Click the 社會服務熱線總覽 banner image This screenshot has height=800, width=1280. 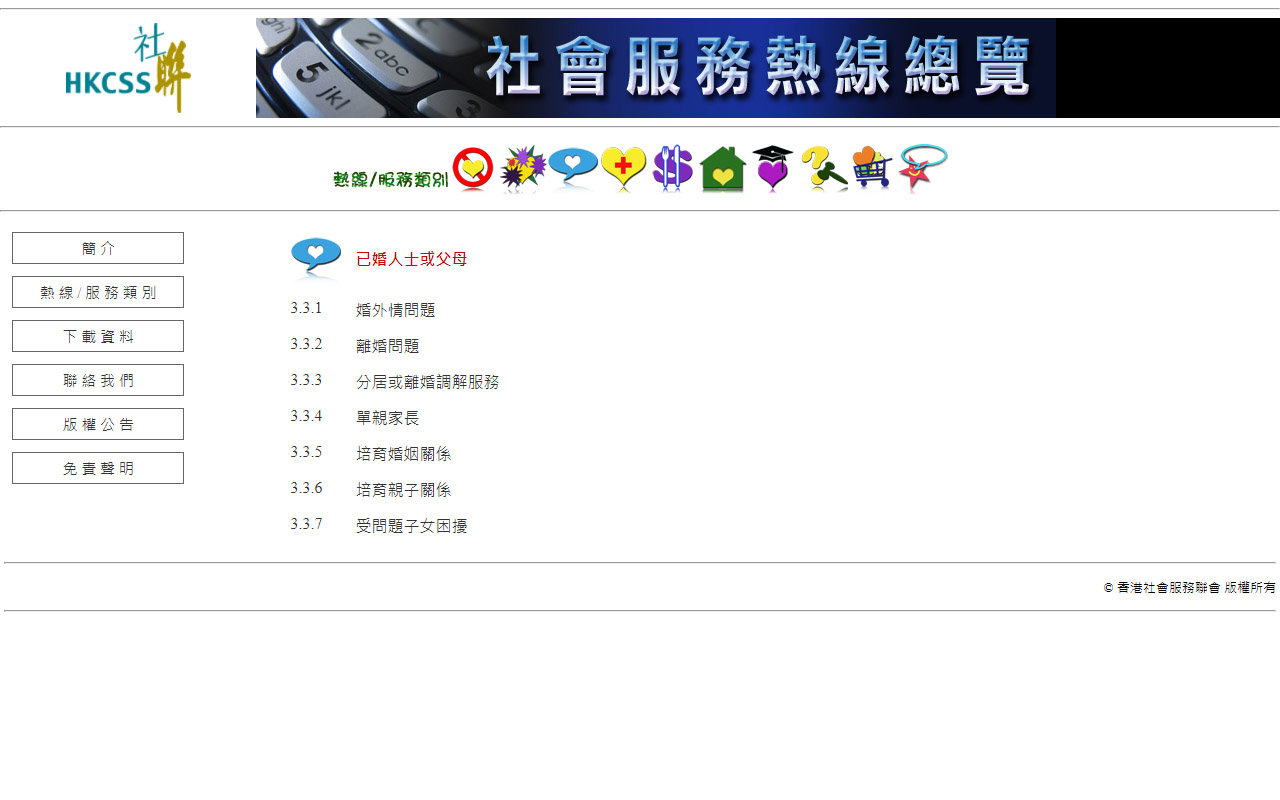(656, 68)
